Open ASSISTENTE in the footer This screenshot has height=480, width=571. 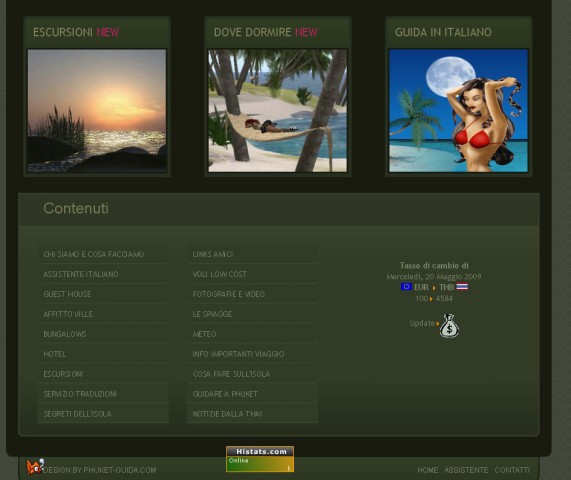[x=466, y=470]
